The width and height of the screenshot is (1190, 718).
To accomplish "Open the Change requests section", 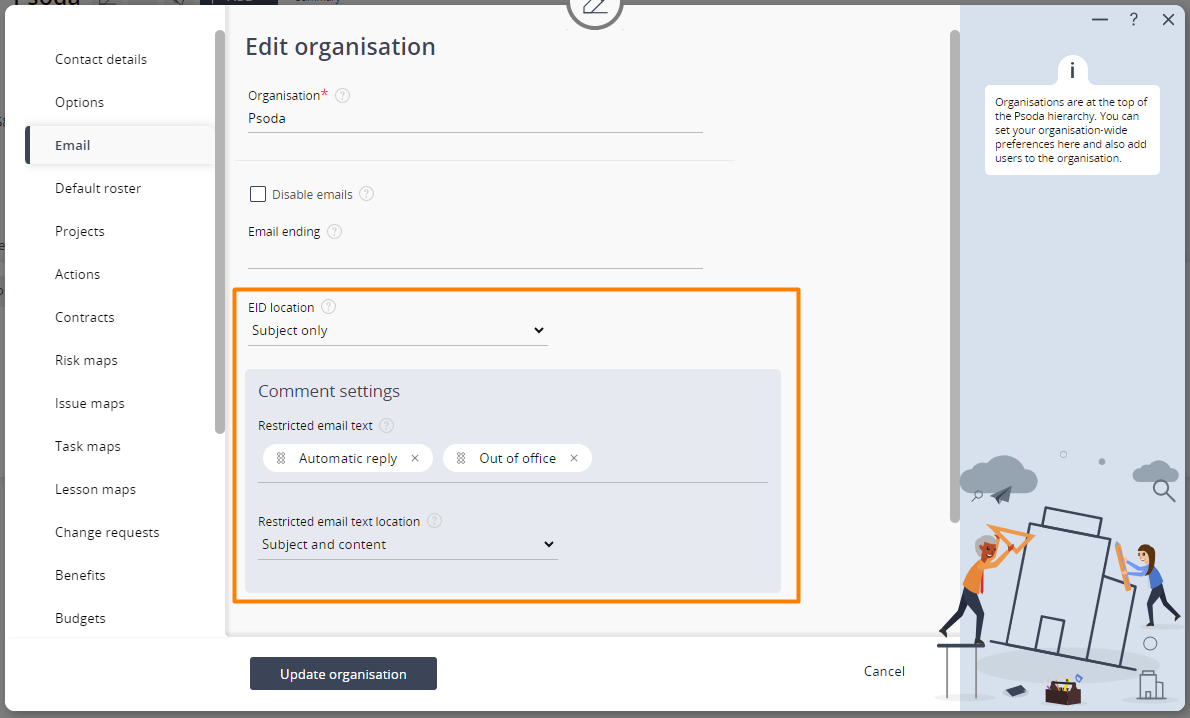I will click(x=107, y=532).
